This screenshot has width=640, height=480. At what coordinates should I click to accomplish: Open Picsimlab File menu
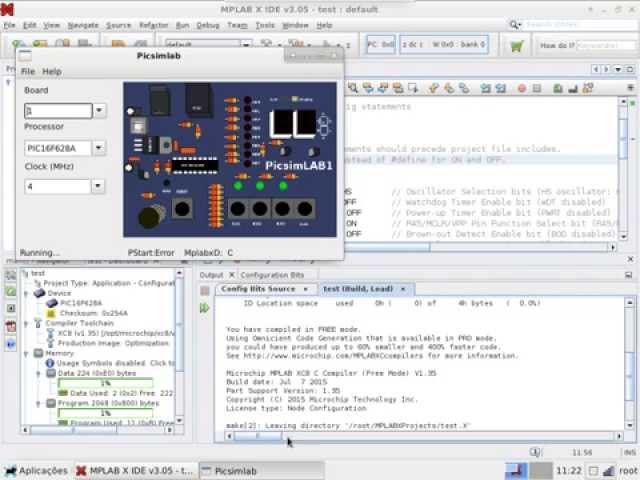[28, 71]
